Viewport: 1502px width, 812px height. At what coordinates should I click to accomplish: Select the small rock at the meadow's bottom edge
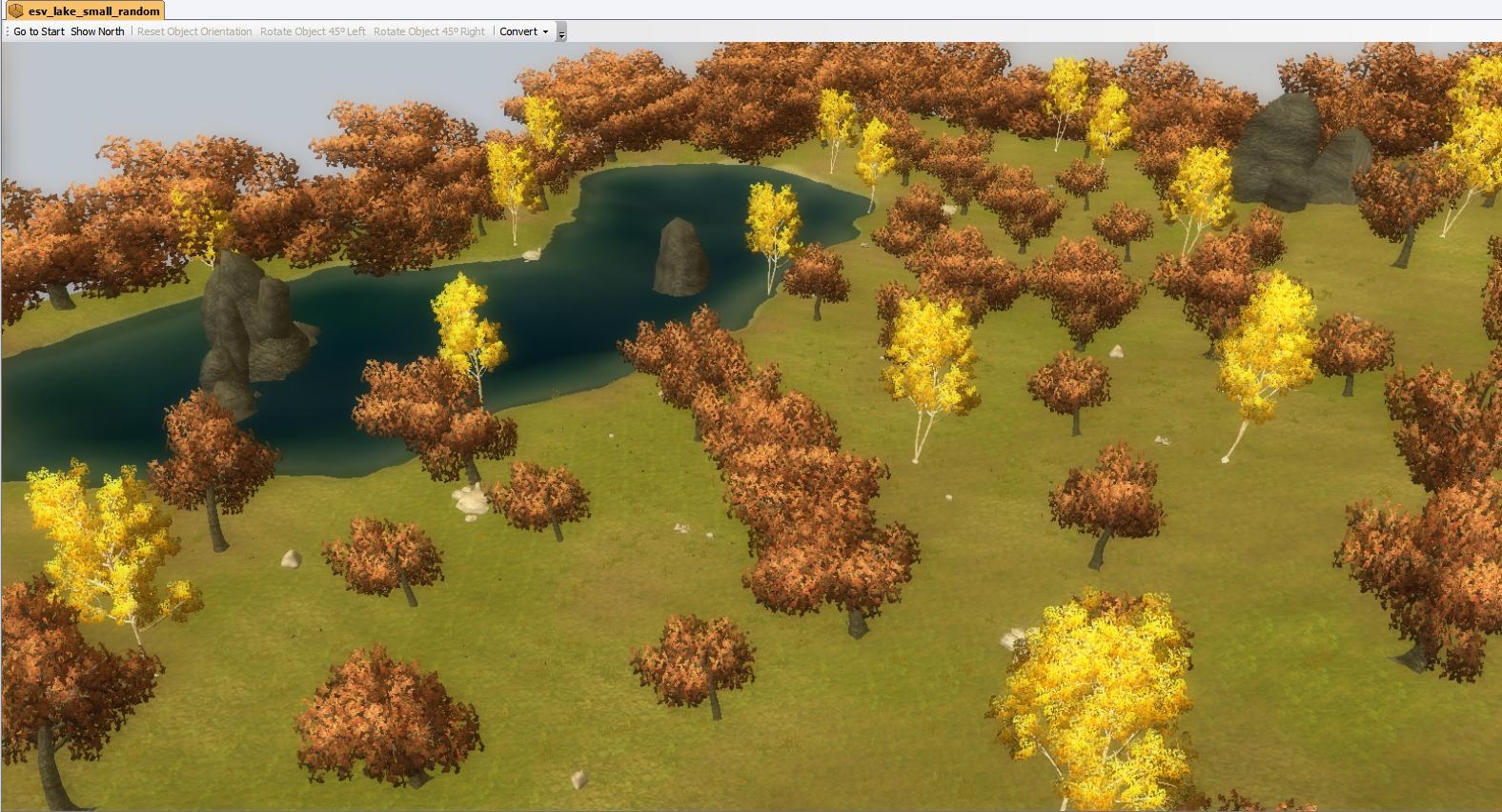tap(578, 780)
